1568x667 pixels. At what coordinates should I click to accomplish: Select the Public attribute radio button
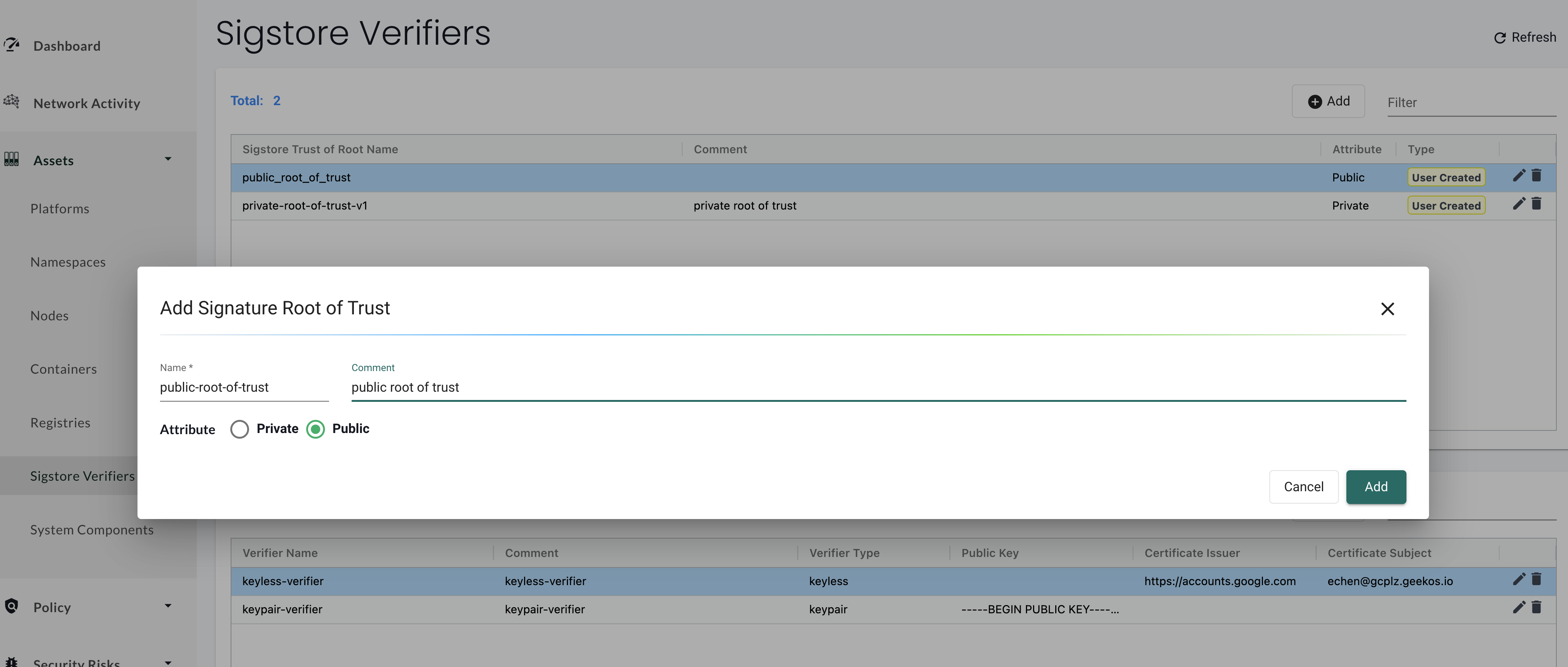point(315,430)
